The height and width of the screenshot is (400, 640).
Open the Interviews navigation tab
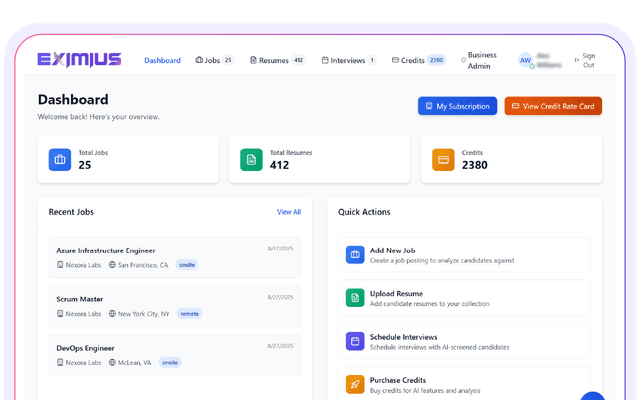coord(348,60)
